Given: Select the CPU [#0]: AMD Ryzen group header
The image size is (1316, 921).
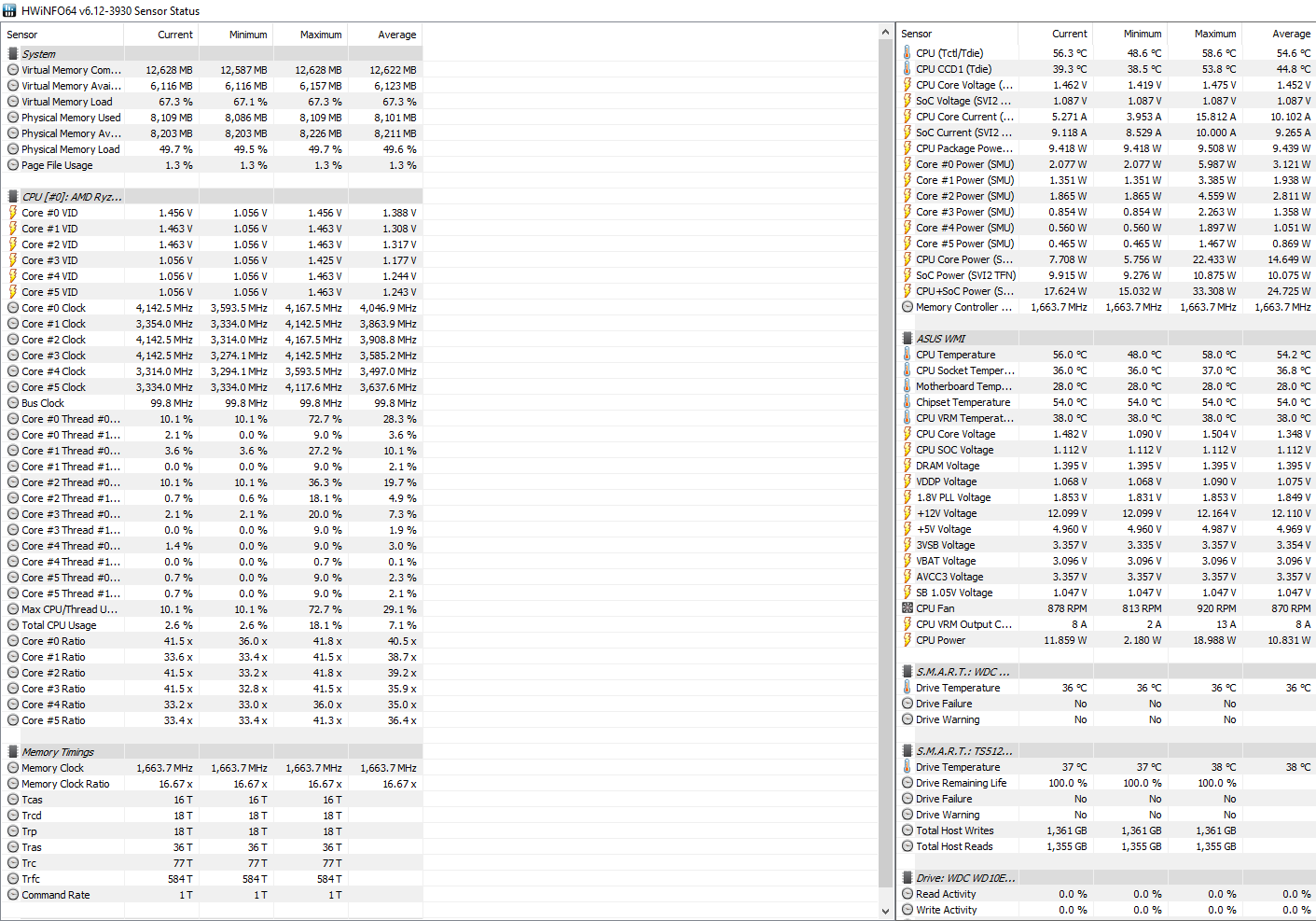Looking at the screenshot, I should tap(71, 197).
